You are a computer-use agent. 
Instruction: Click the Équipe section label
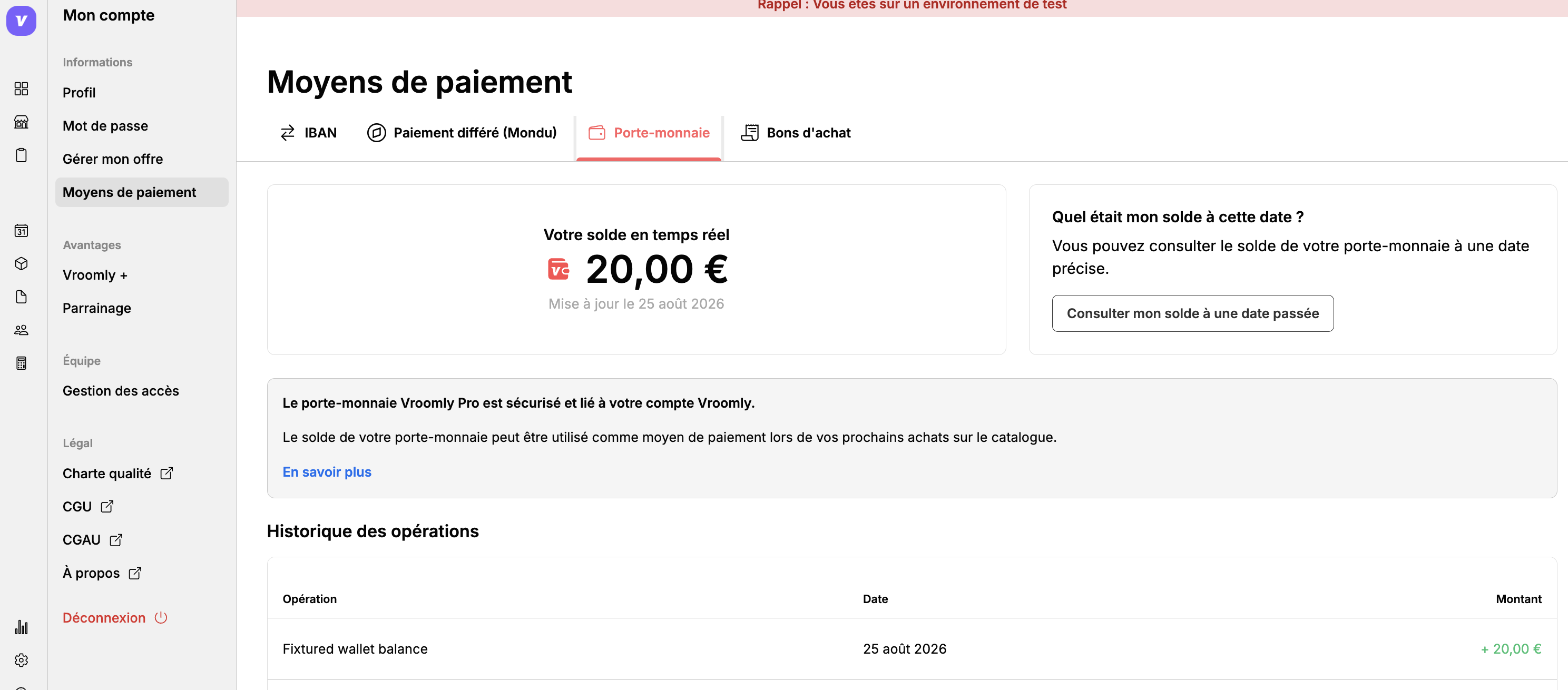click(x=82, y=361)
